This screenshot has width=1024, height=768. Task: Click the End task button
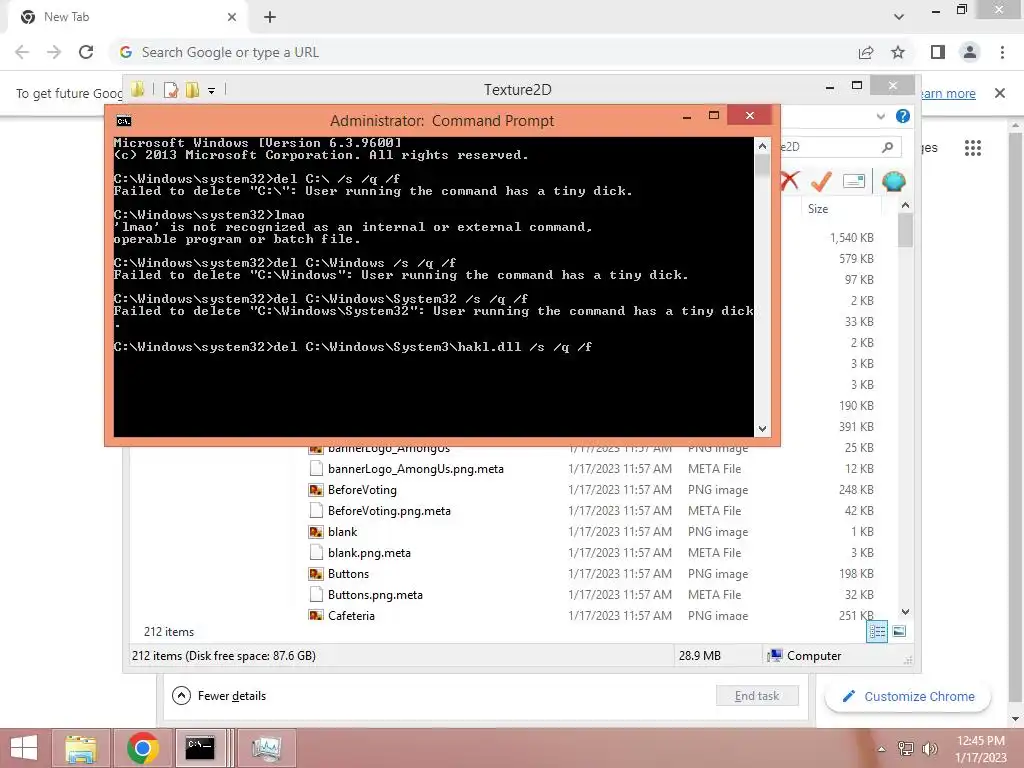757,696
